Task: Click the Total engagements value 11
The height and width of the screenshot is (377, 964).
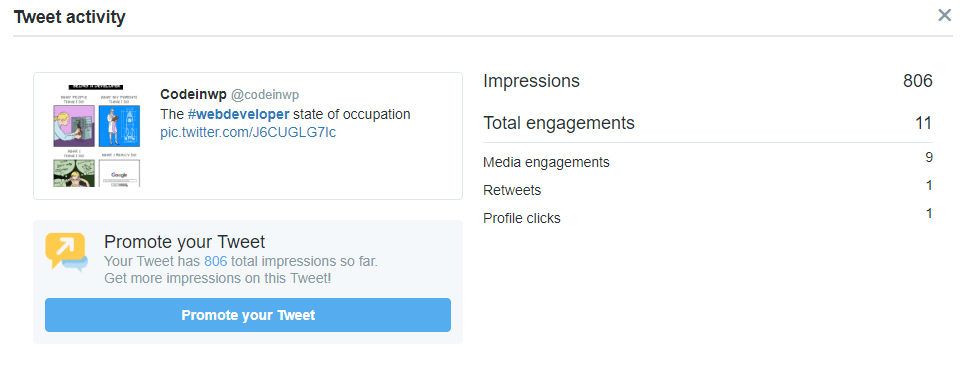Action: pyautogui.click(x=923, y=123)
